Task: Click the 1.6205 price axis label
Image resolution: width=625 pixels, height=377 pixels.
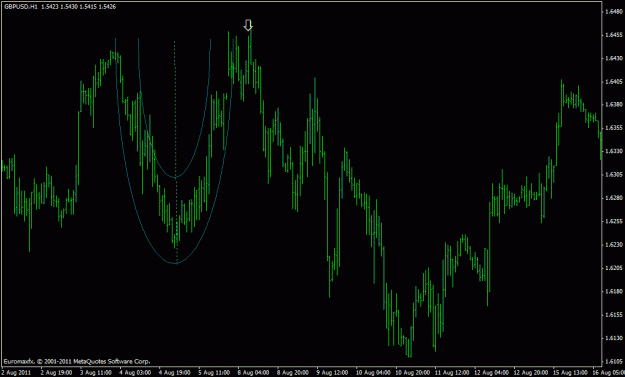Action: point(614,268)
